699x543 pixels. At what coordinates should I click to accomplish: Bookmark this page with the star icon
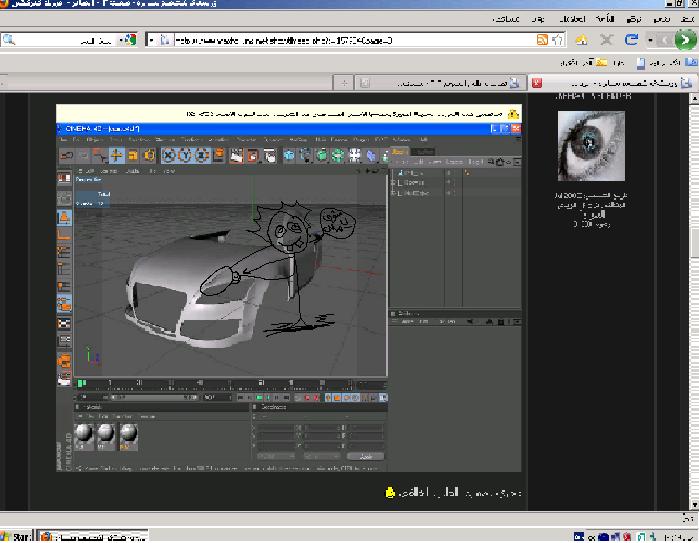click(x=557, y=40)
